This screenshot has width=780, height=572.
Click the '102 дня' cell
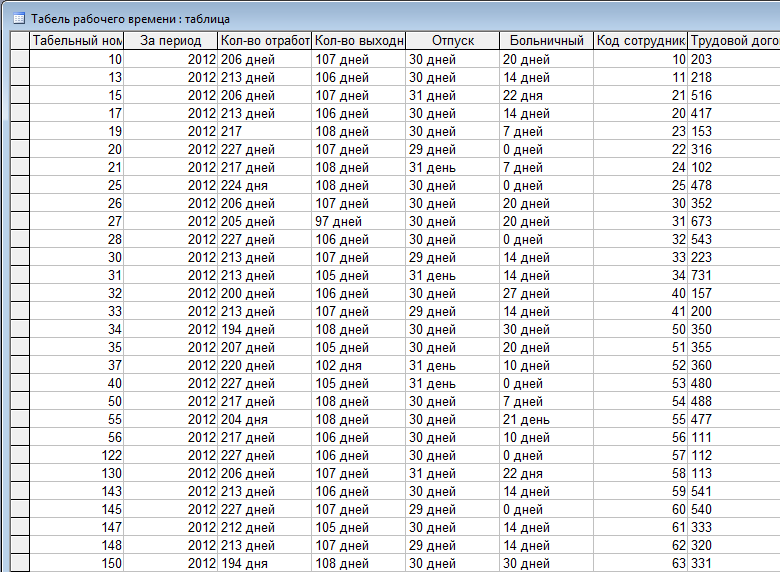click(359, 366)
